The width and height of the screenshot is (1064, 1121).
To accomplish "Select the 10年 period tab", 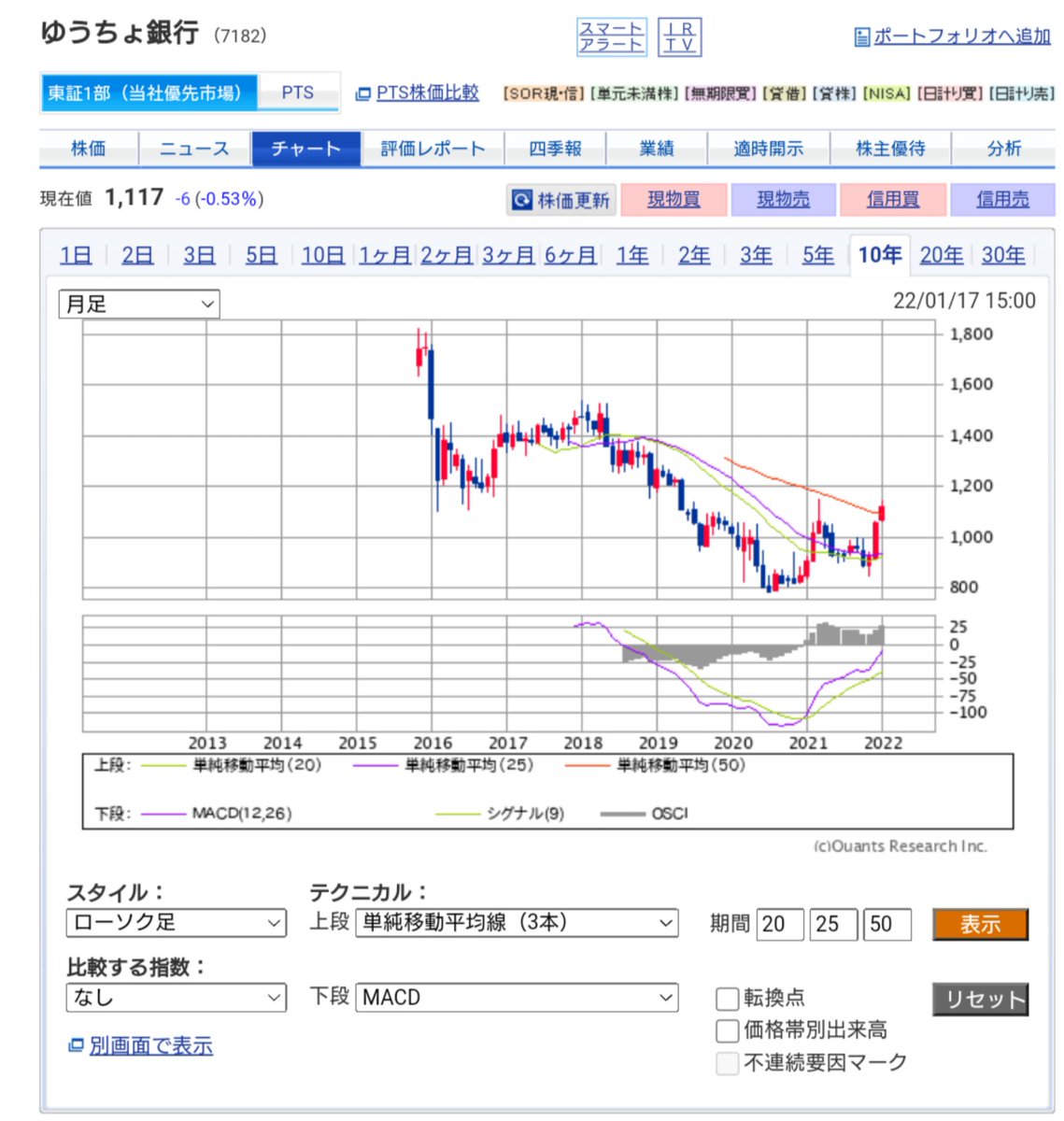I will click(879, 255).
